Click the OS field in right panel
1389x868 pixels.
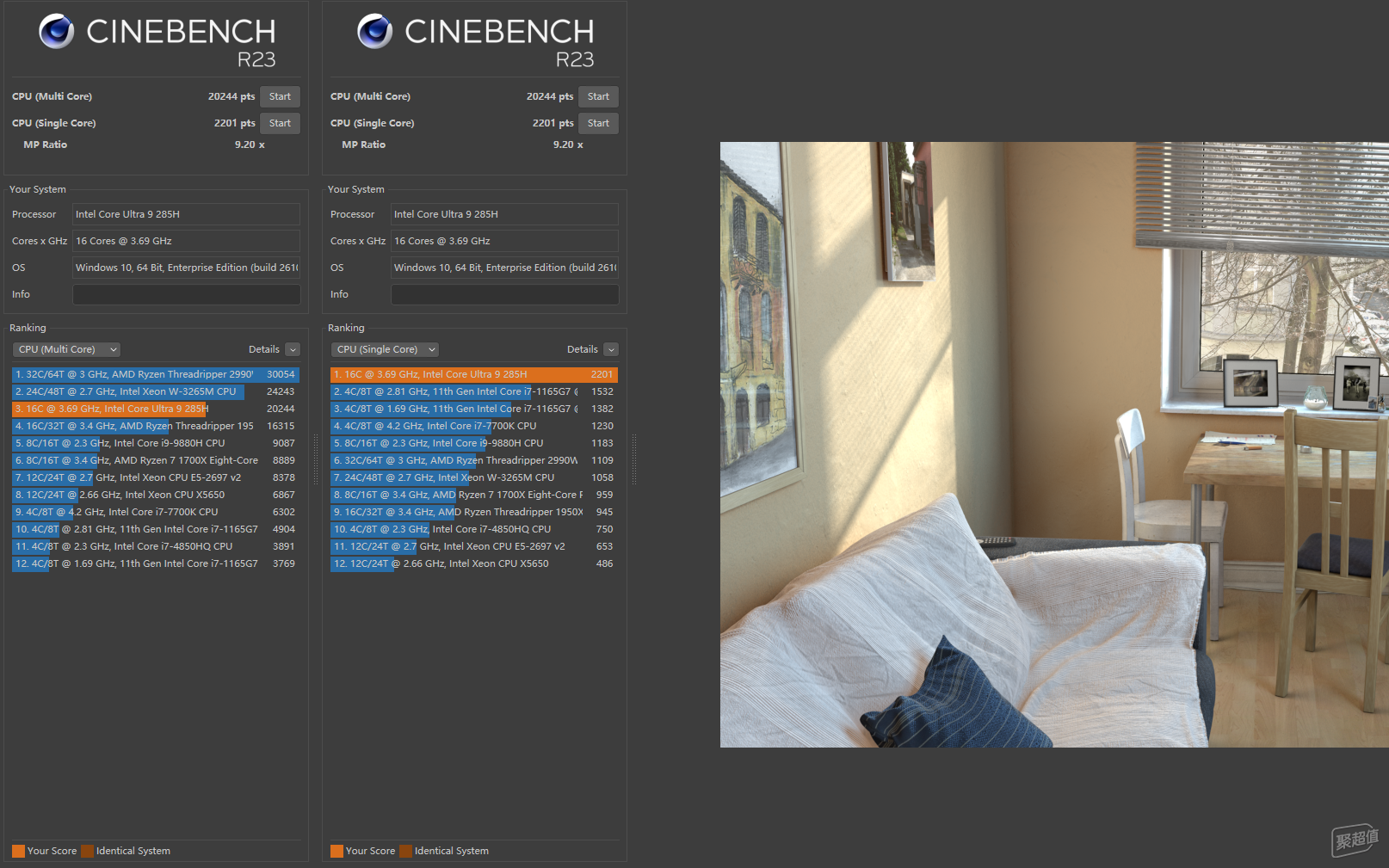pos(505,268)
